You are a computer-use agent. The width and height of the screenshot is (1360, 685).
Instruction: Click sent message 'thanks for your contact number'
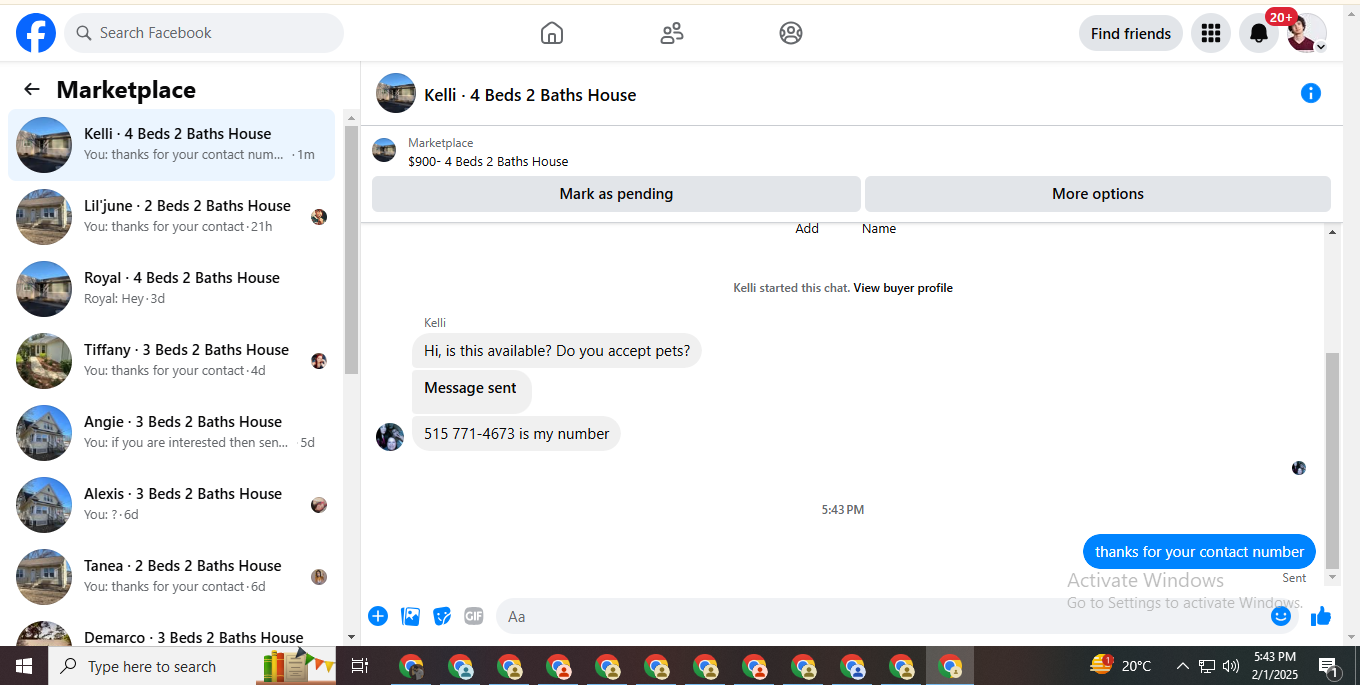1199,552
